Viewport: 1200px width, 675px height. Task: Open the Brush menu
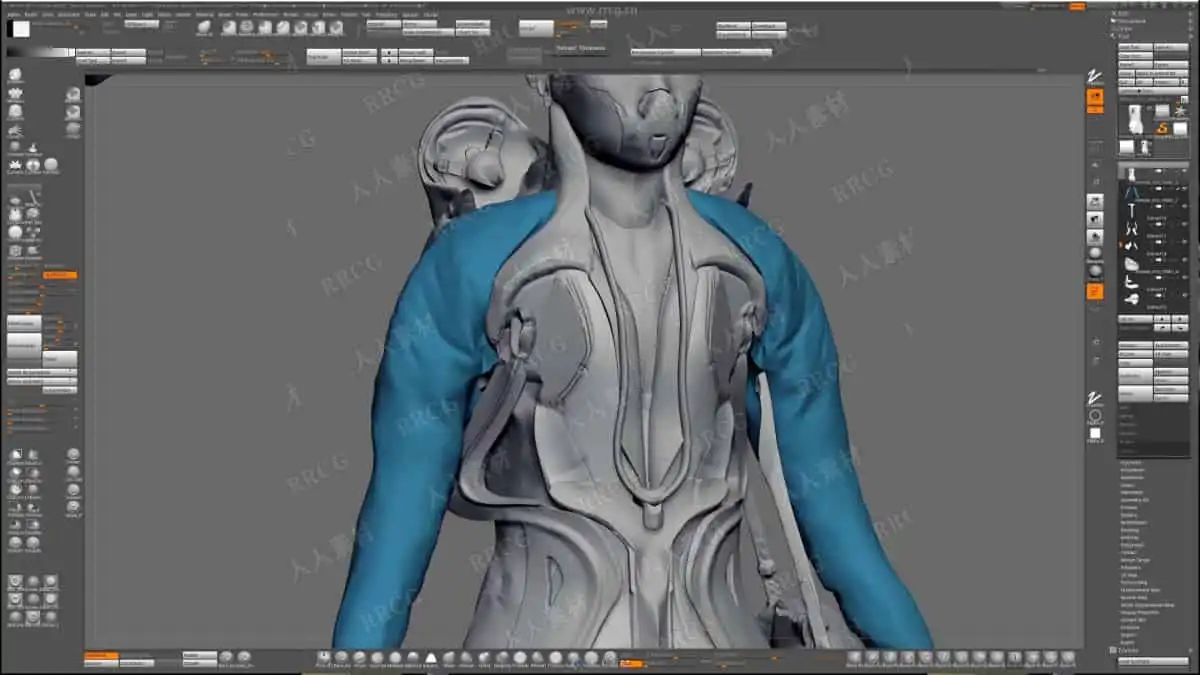coord(29,14)
